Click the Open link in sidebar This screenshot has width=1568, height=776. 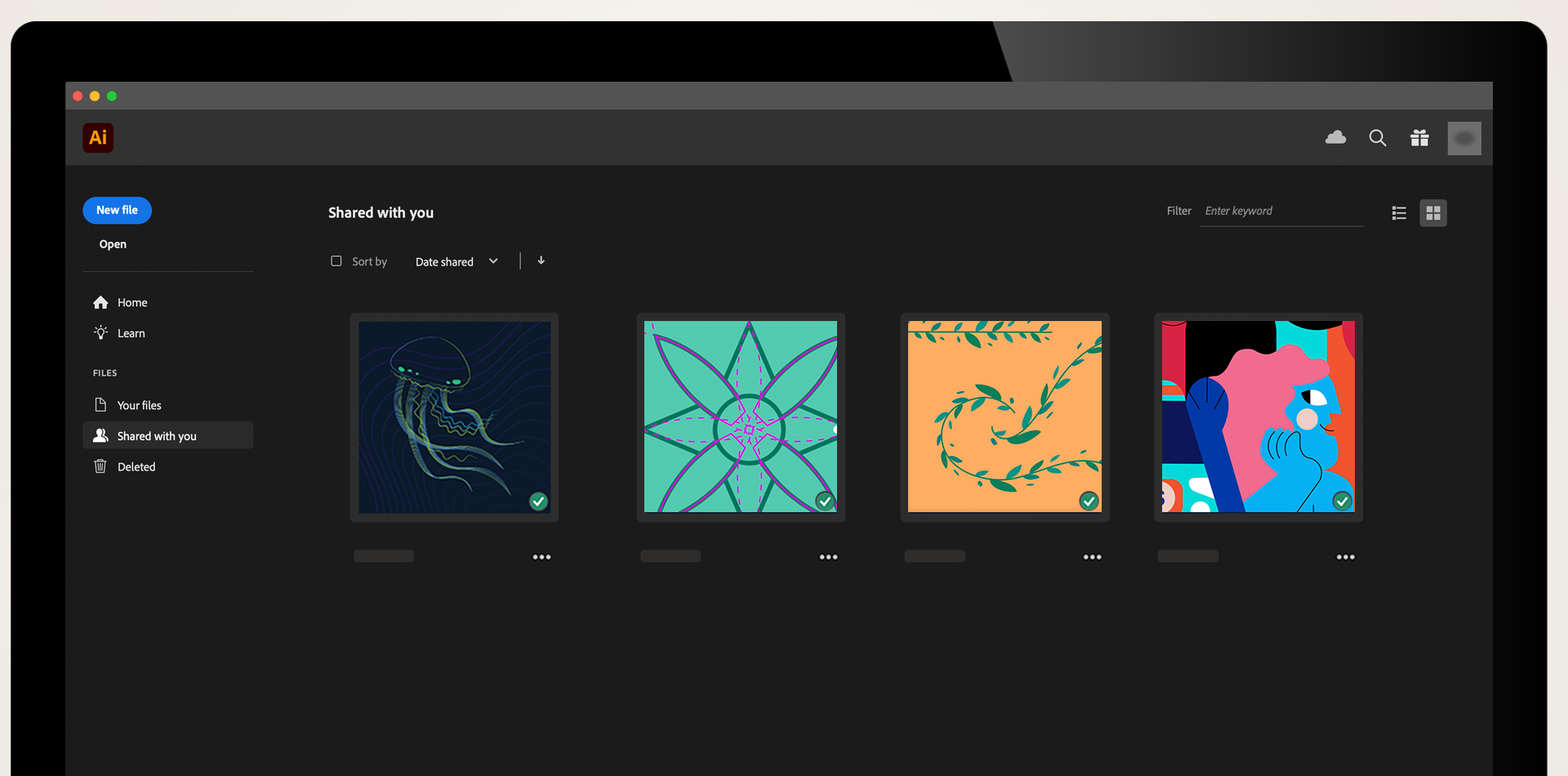[x=112, y=243]
